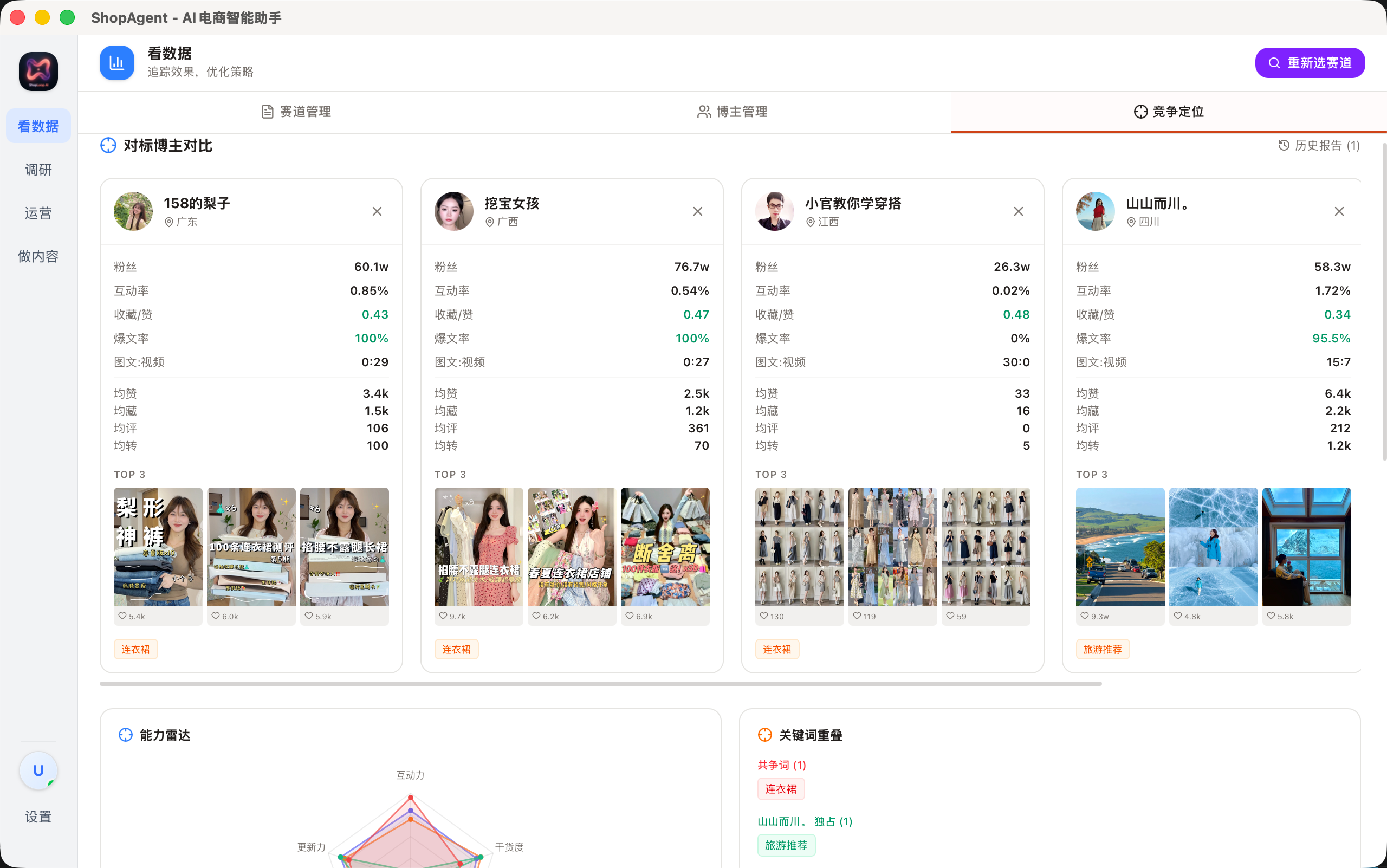Open 设置 settings in sidebar
The height and width of the screenshot is (868, 1387).
tap(38, 817)
